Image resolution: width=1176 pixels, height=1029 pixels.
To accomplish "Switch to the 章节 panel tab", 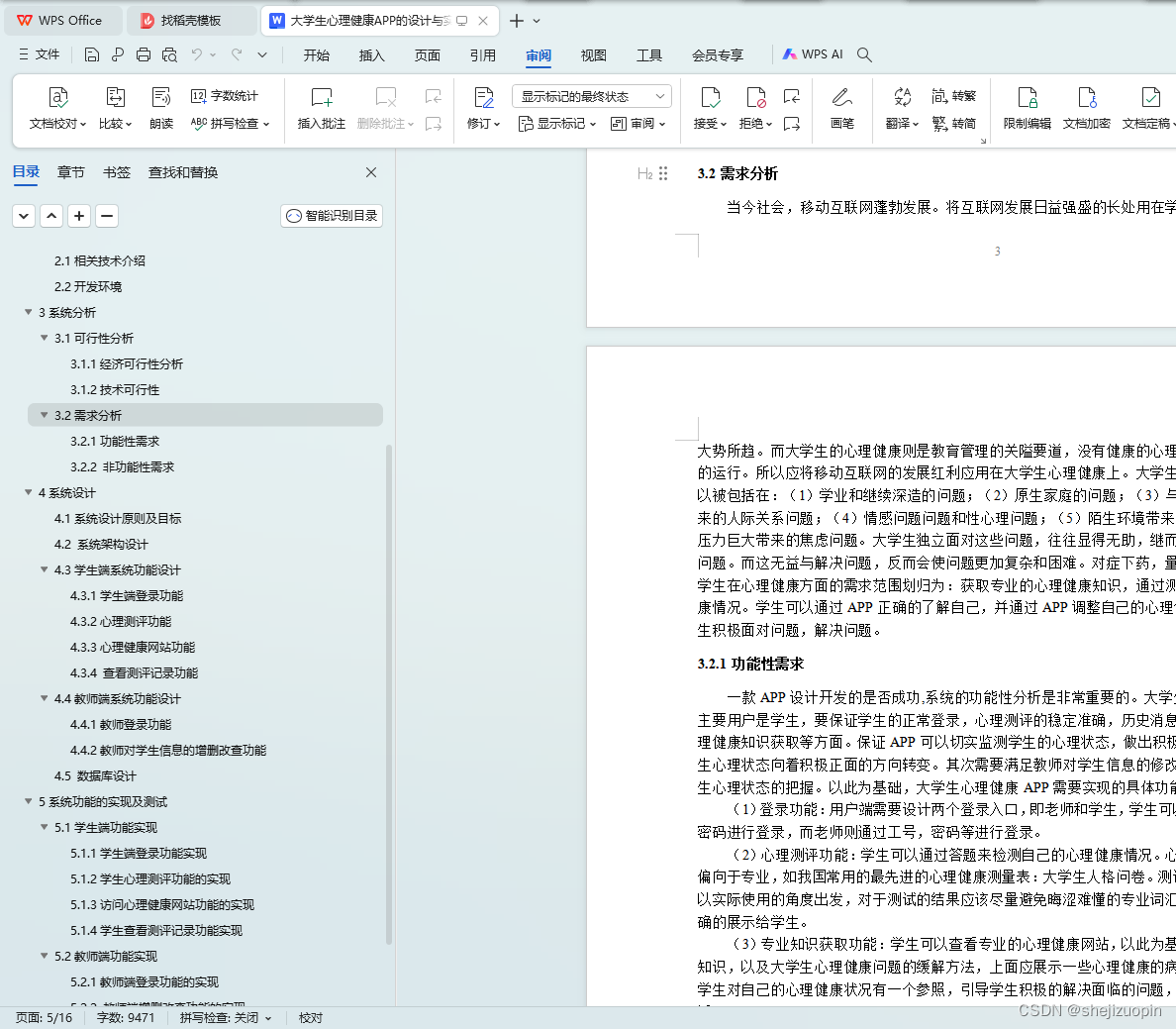I will pyautogui.click(x=70, y=172).
